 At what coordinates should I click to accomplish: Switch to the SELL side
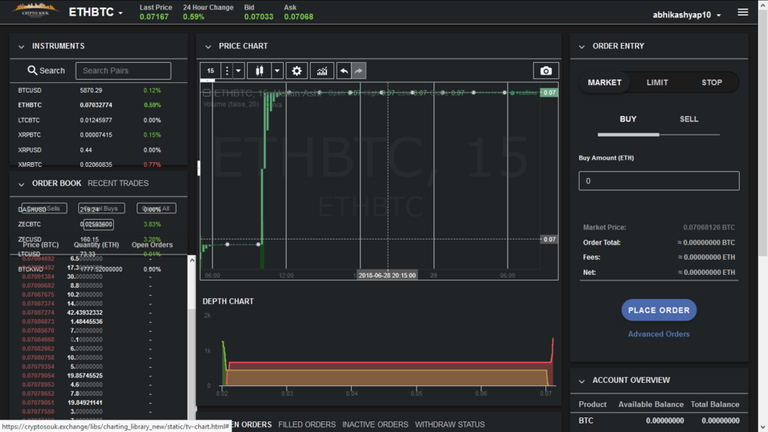(689, 119)
